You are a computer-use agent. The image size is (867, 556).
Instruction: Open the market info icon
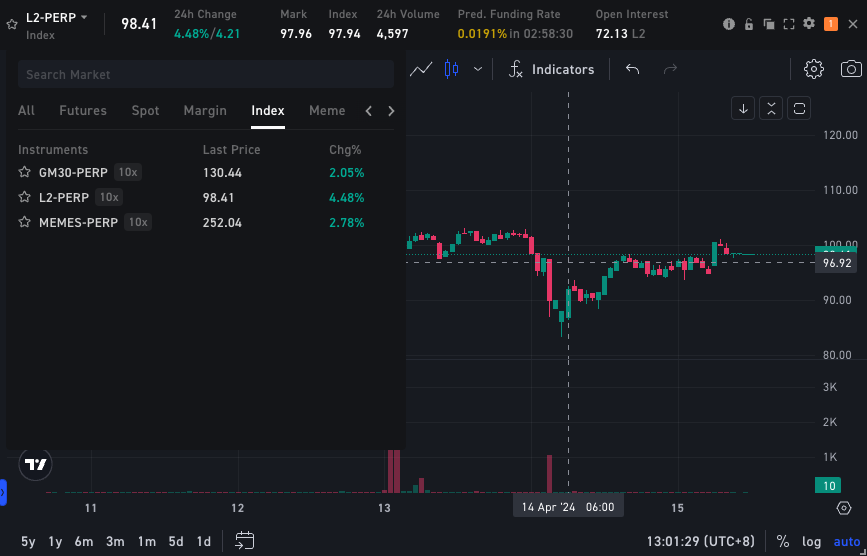click(729, 24)
